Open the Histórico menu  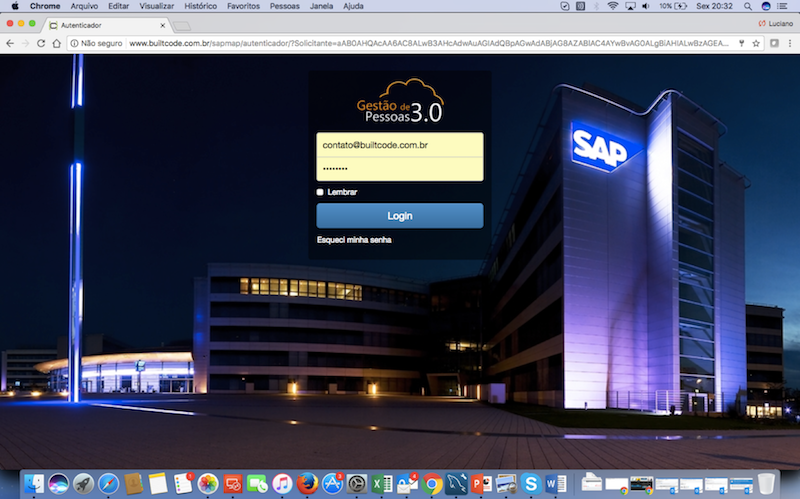coord(201,6)
